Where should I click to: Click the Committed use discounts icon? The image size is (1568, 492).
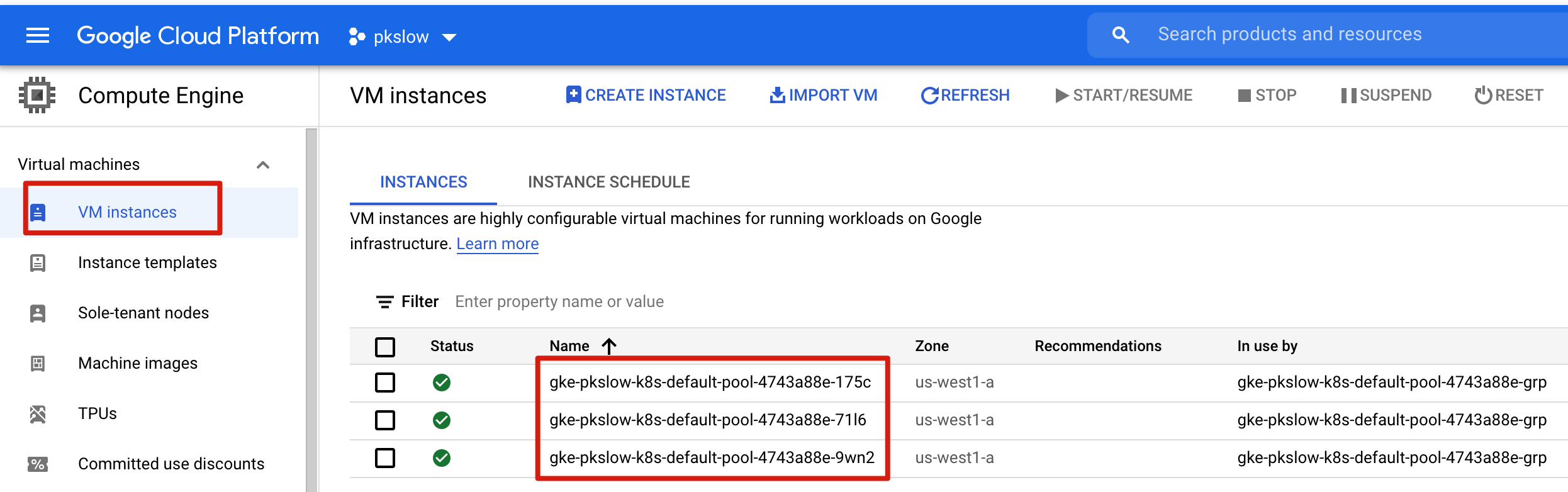click(38, 464)
